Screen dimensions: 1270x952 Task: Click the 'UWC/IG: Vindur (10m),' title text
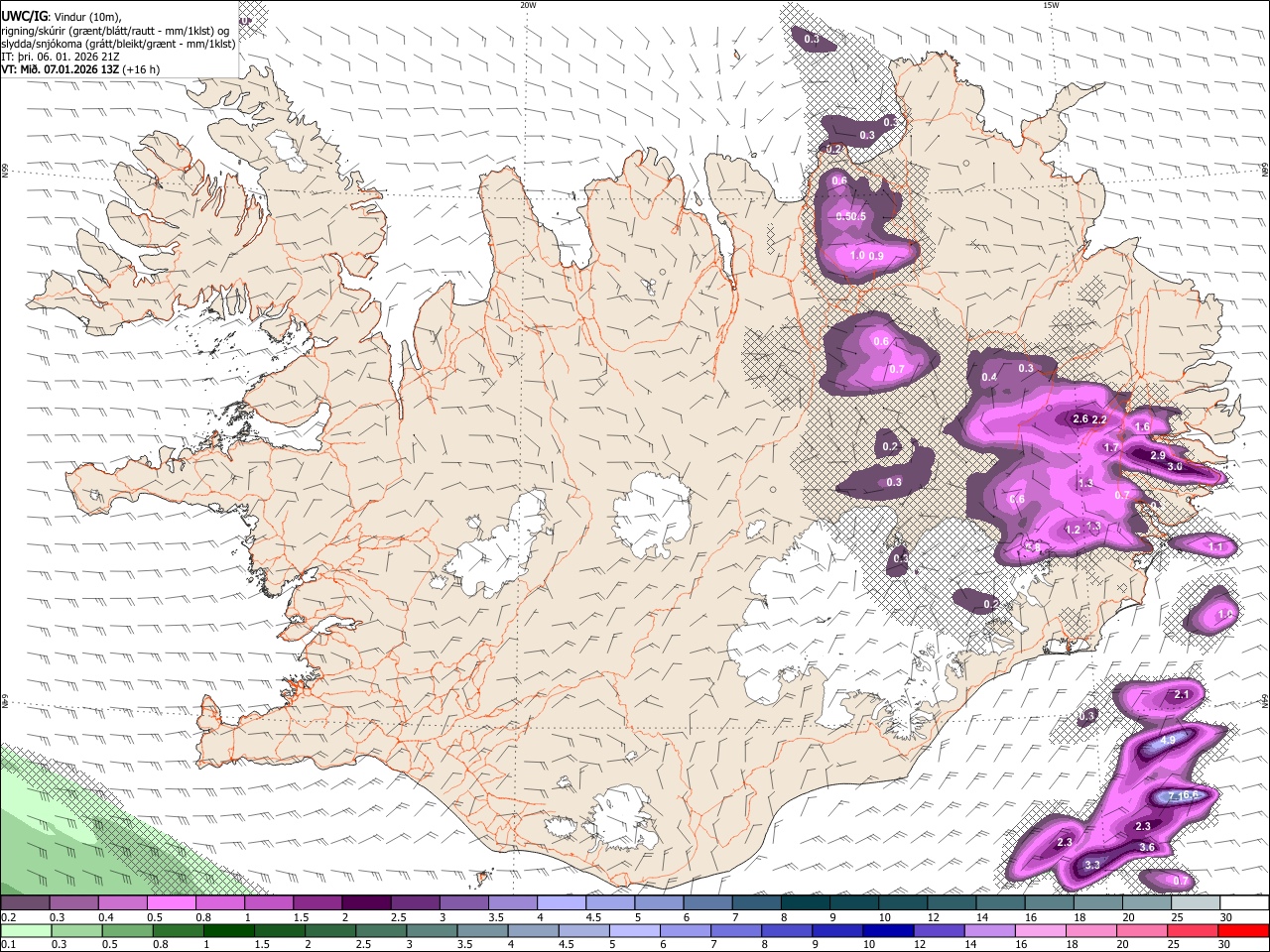pyautogui.click(x=62, y=16)
